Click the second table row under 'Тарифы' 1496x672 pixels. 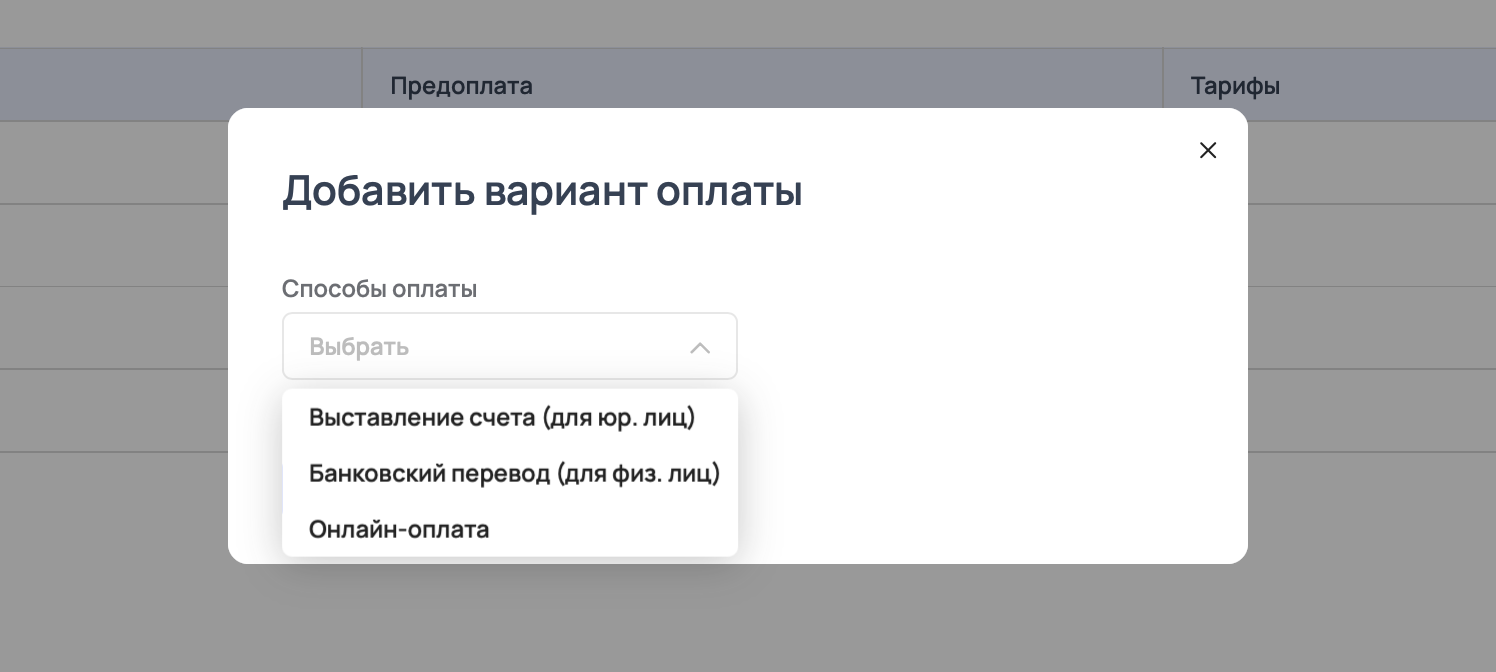(1370, 246)
